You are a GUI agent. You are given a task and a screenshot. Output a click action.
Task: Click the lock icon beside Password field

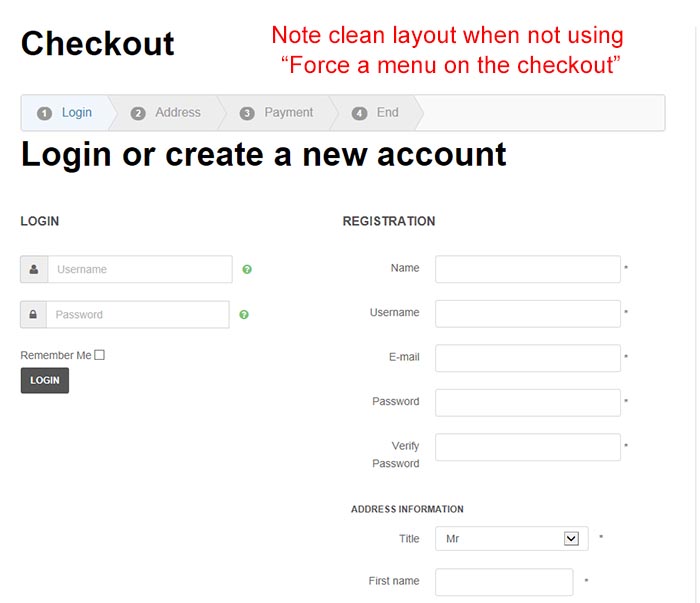[x=33, y=315]
